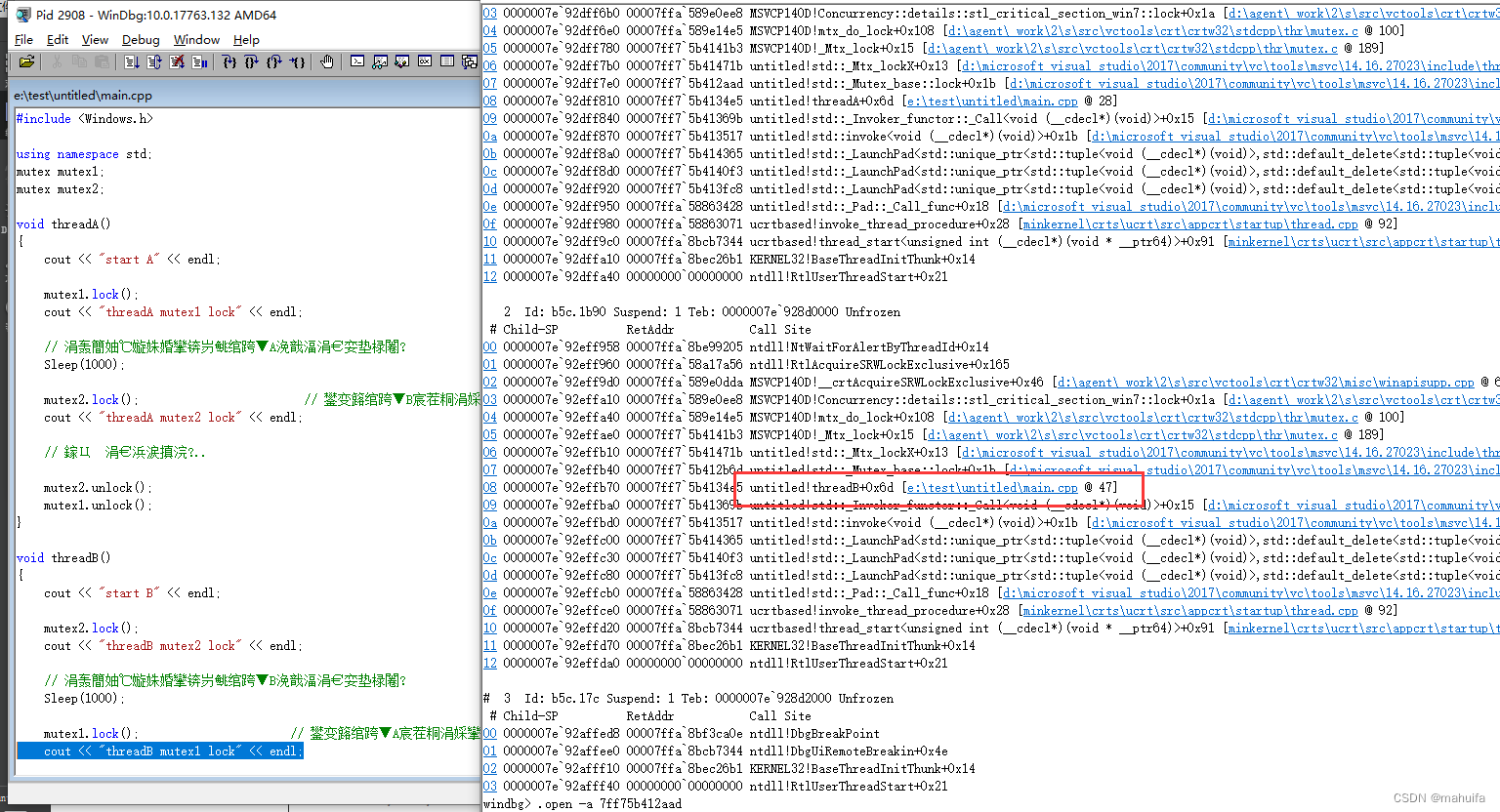The width and height of the screenshot is (1500, 812).
Task: Click thread.cpp link on the last invoke_thread_procedure row
Action: (1189, 611)
